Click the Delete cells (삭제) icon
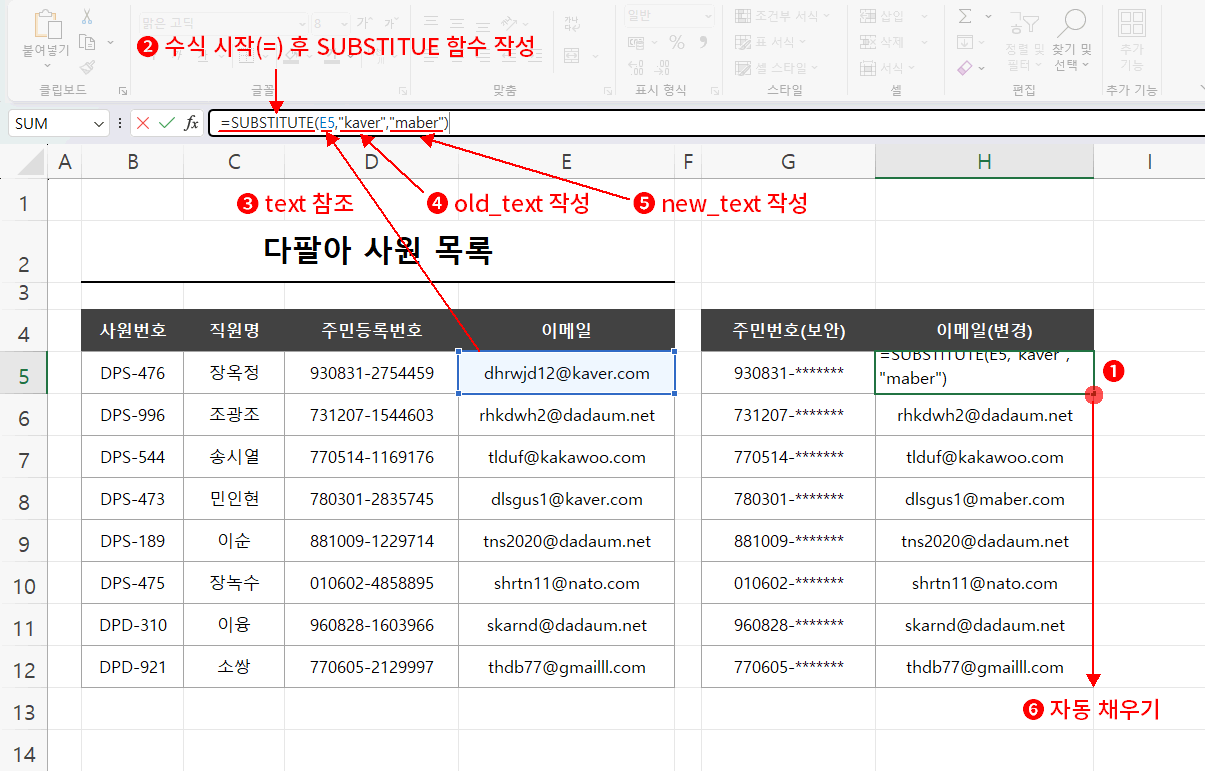 [867, 42]
